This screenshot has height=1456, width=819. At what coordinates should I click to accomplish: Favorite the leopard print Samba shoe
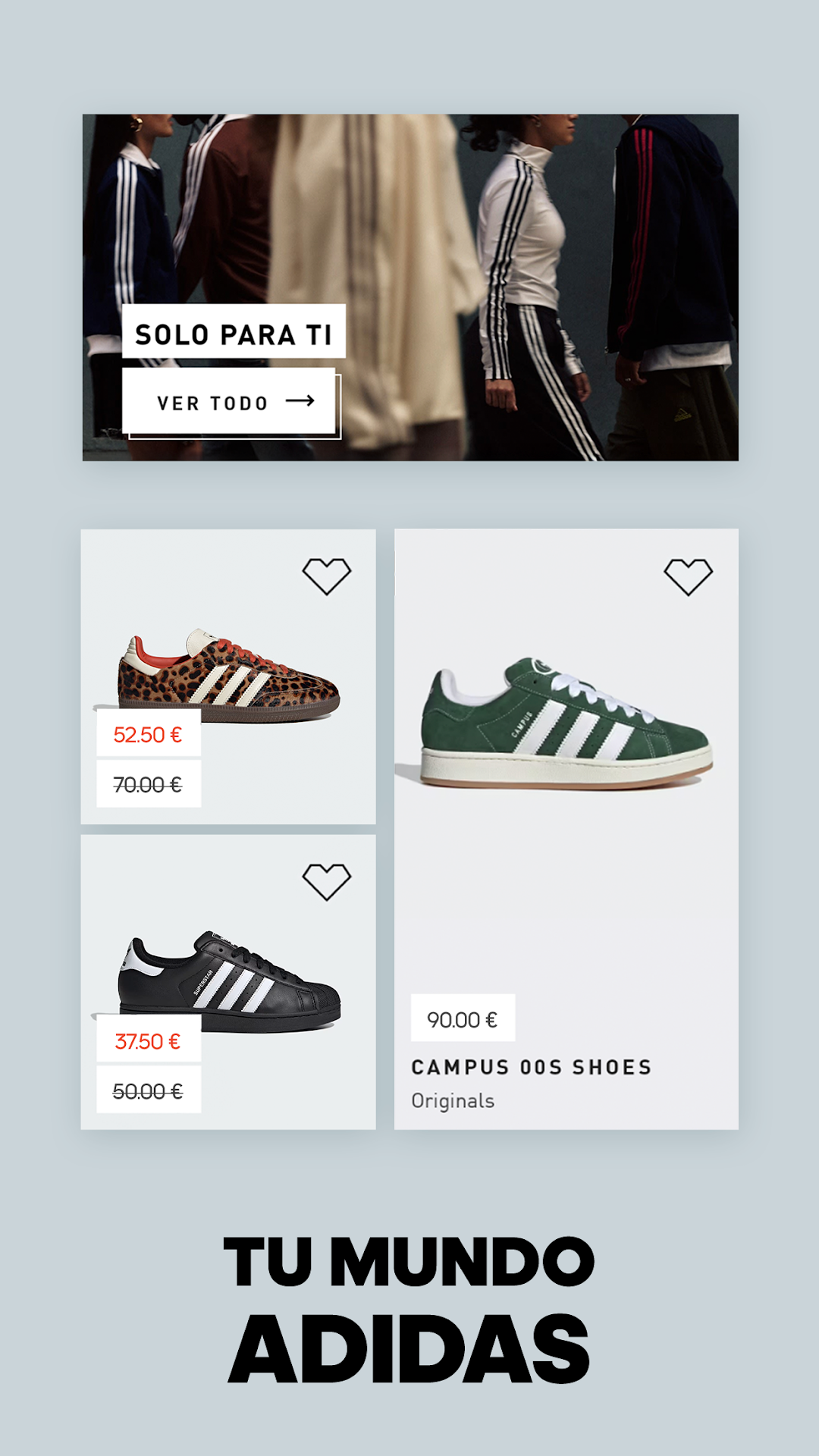pos(327,576)
